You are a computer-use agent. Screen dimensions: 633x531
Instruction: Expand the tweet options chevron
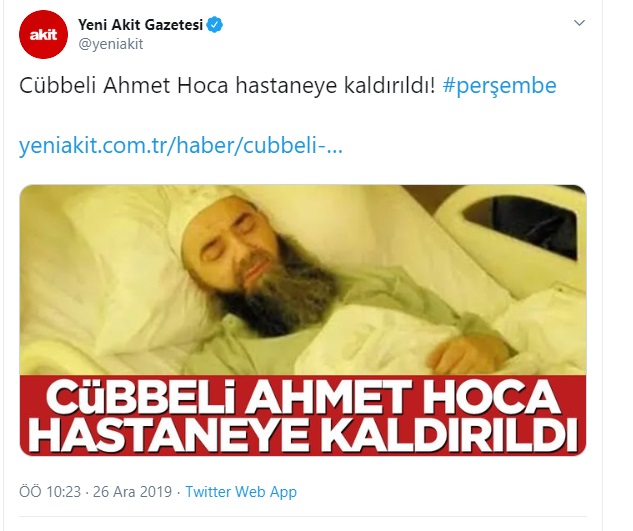(x=579, y=23)
